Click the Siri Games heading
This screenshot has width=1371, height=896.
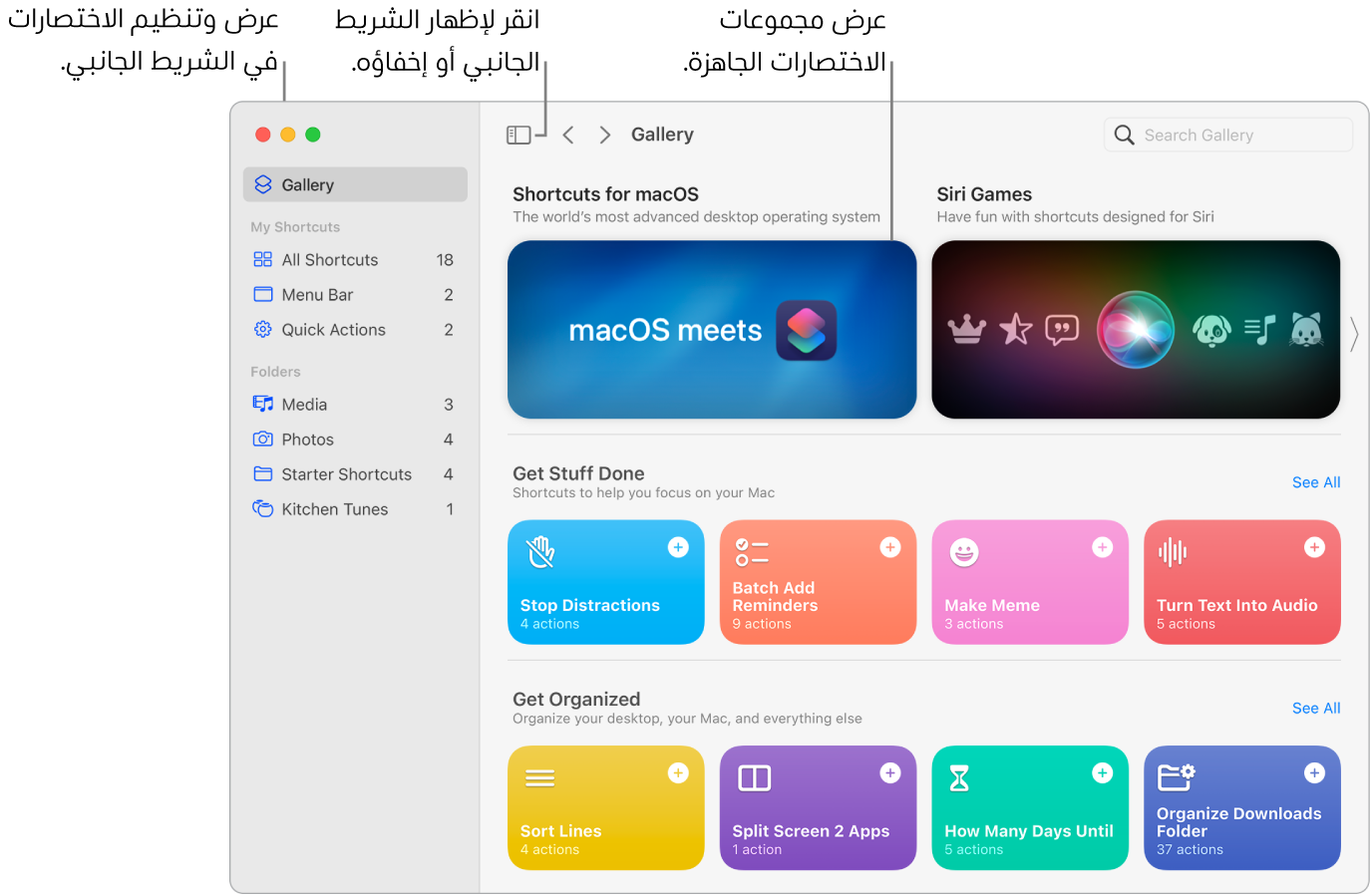[x=984, y=194]
